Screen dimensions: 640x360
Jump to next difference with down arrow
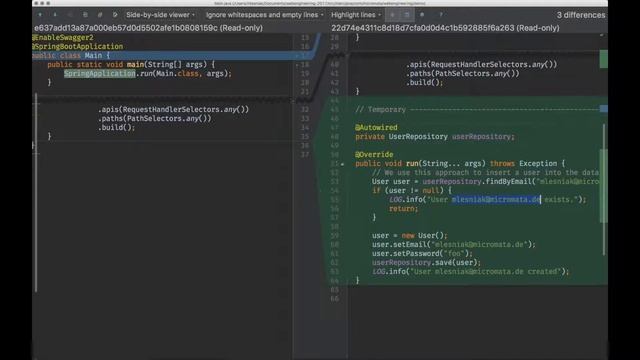55,15
